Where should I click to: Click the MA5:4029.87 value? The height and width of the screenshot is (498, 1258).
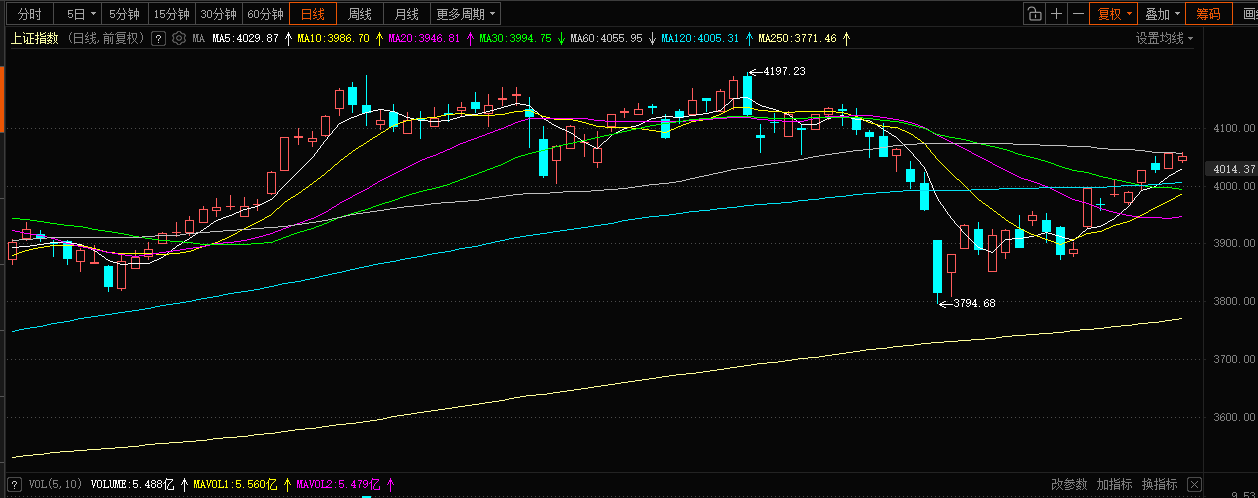coord(245,38)
